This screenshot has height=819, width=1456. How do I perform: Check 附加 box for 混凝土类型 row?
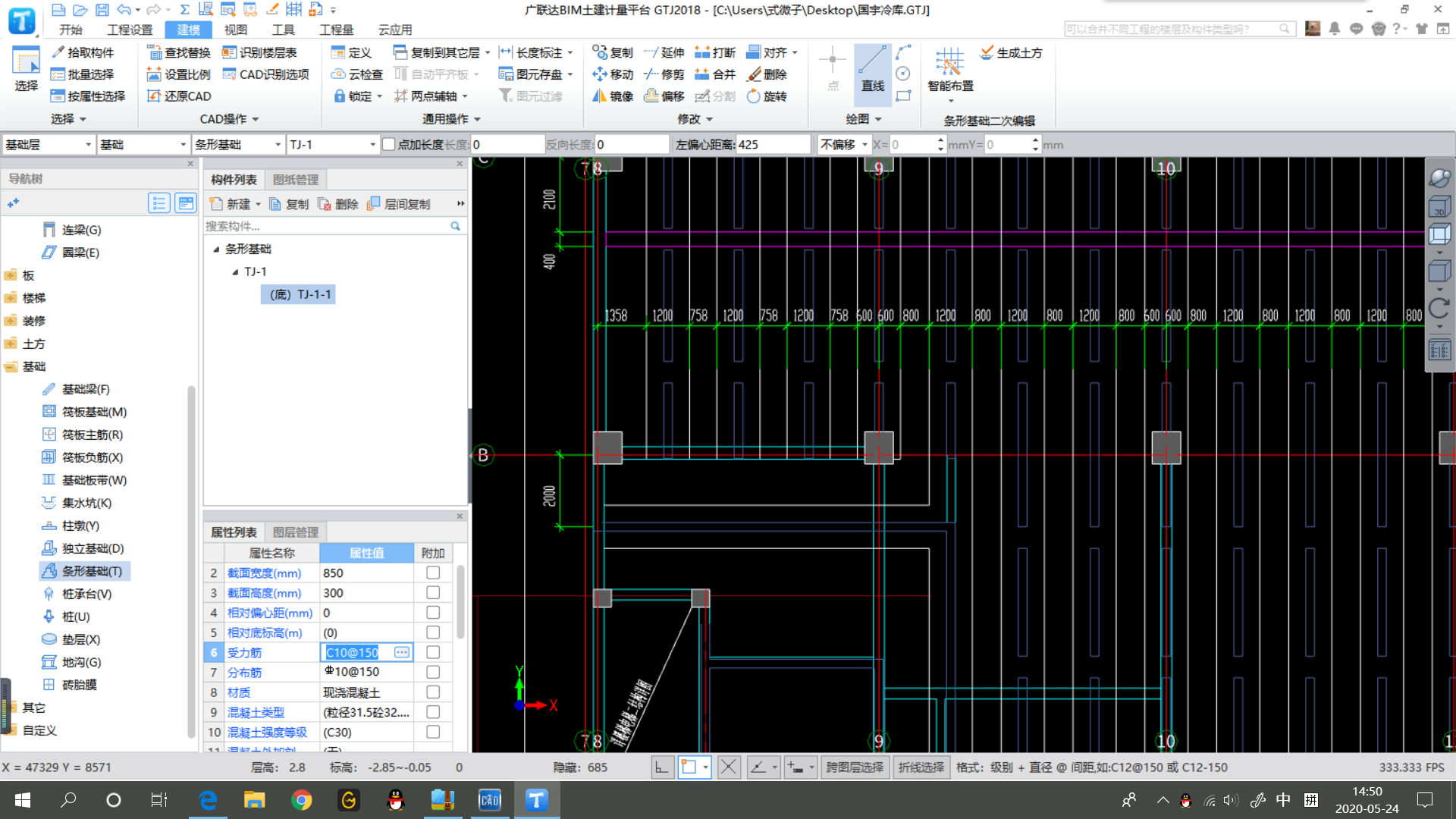coord(433,711)
